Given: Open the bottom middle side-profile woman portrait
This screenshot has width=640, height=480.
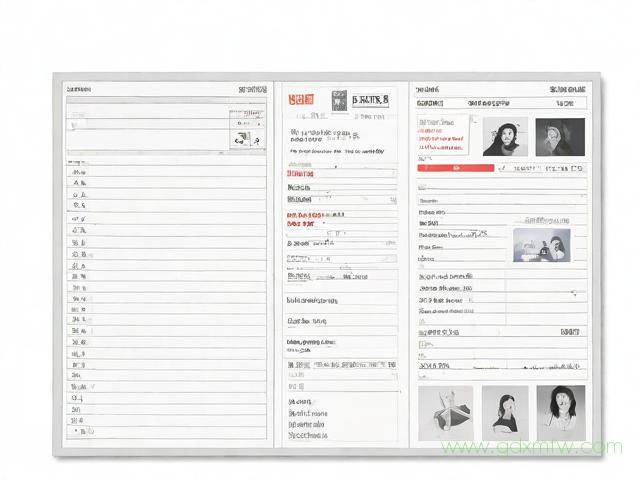Looking at the screenshot, I should tap(505, 410).
